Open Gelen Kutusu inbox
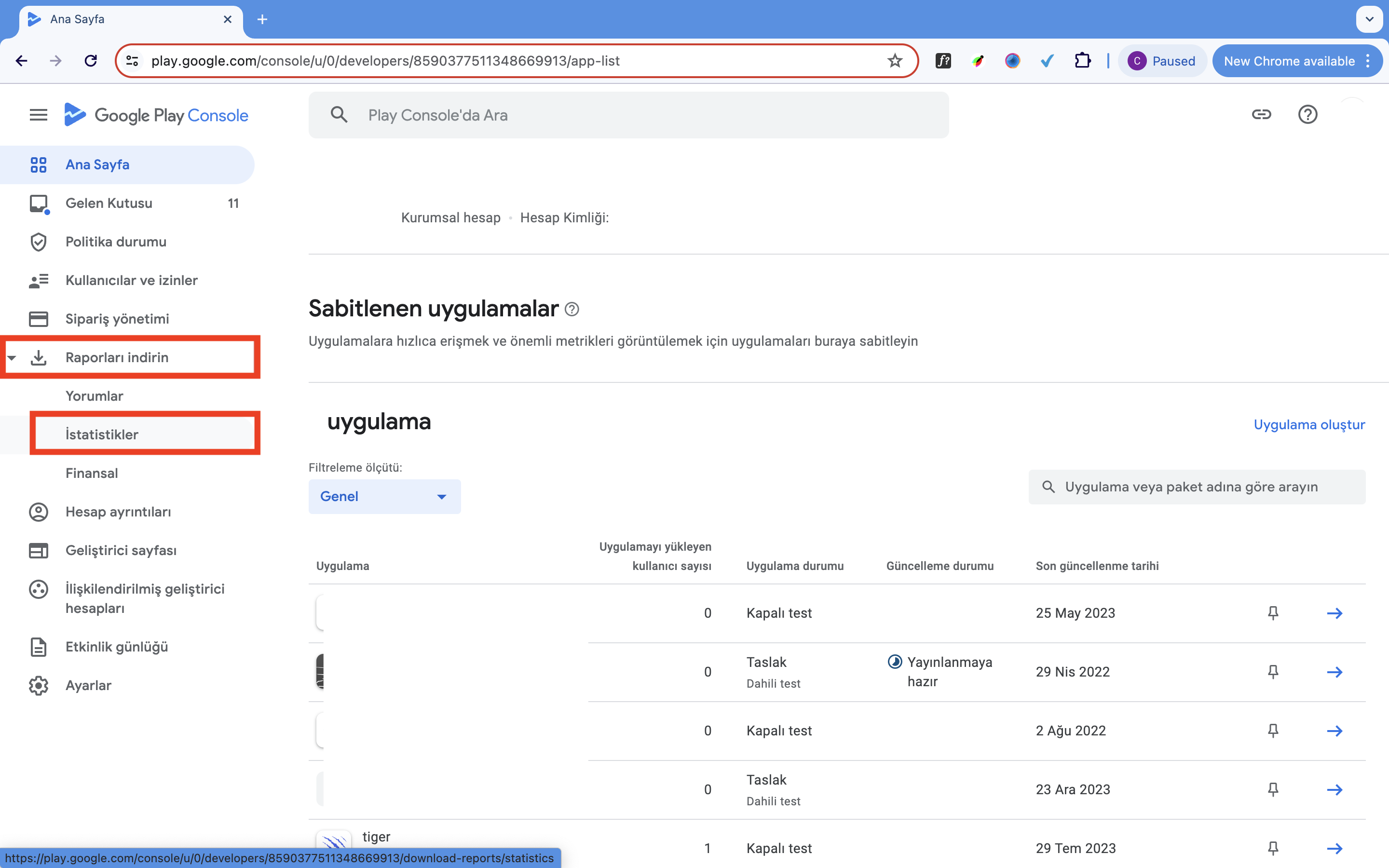The height and width of the screenshot is (868, 1389). (x=127, y=203)
